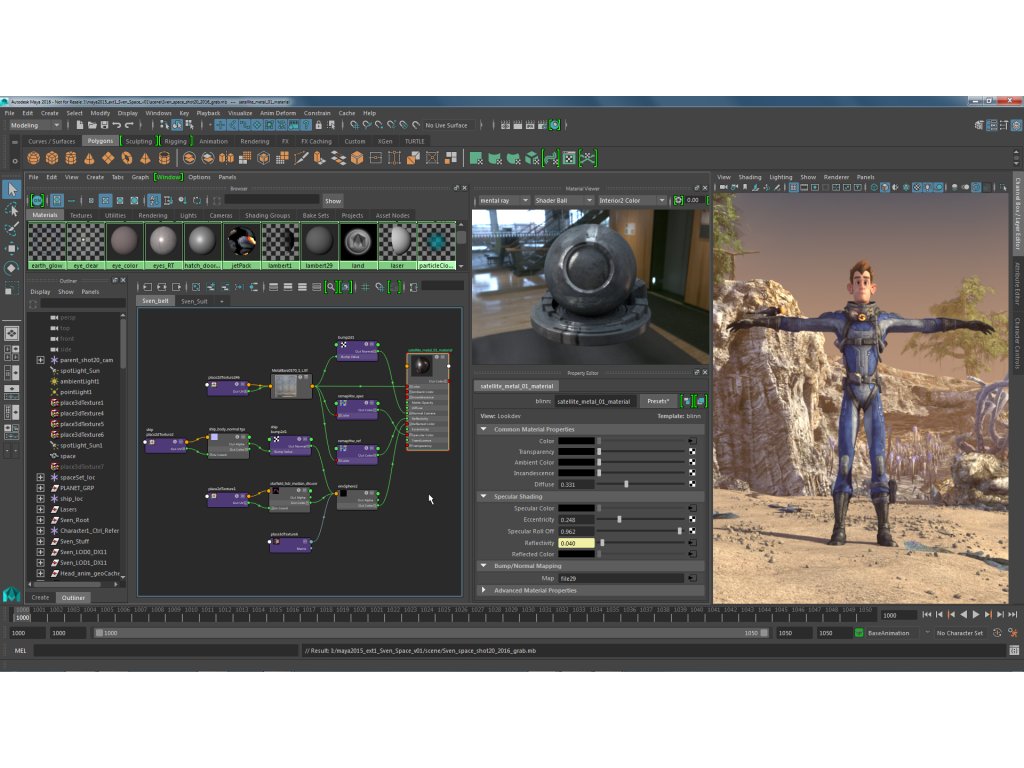Click the Maya logo icon at bottom left
The width and height of the screenshot is (1024, 768).
click(x=11, y=596)
